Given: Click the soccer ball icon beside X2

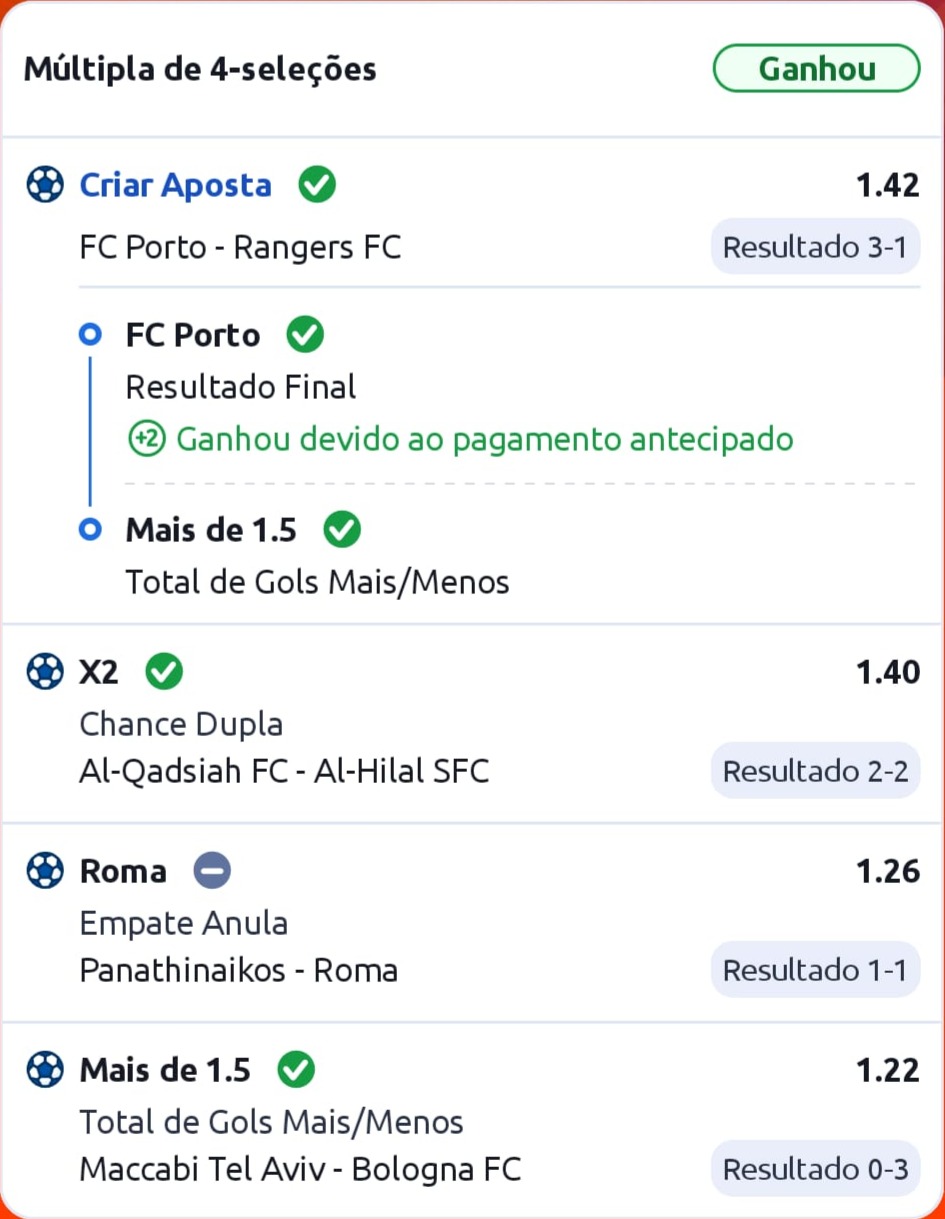Looking at the screenshot, I should click(45, 672).
